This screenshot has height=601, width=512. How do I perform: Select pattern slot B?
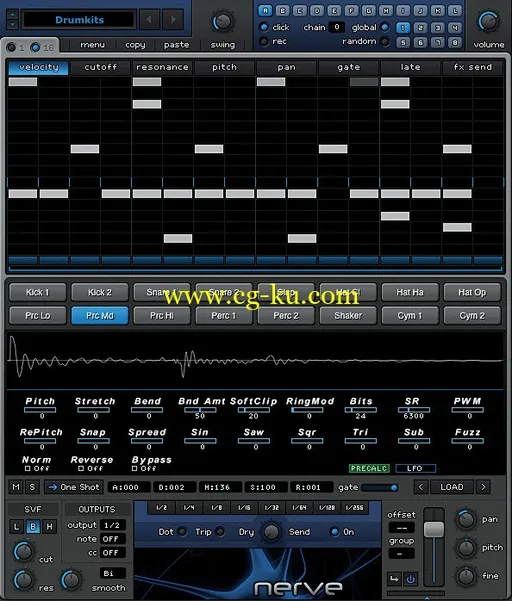point(282,11)
